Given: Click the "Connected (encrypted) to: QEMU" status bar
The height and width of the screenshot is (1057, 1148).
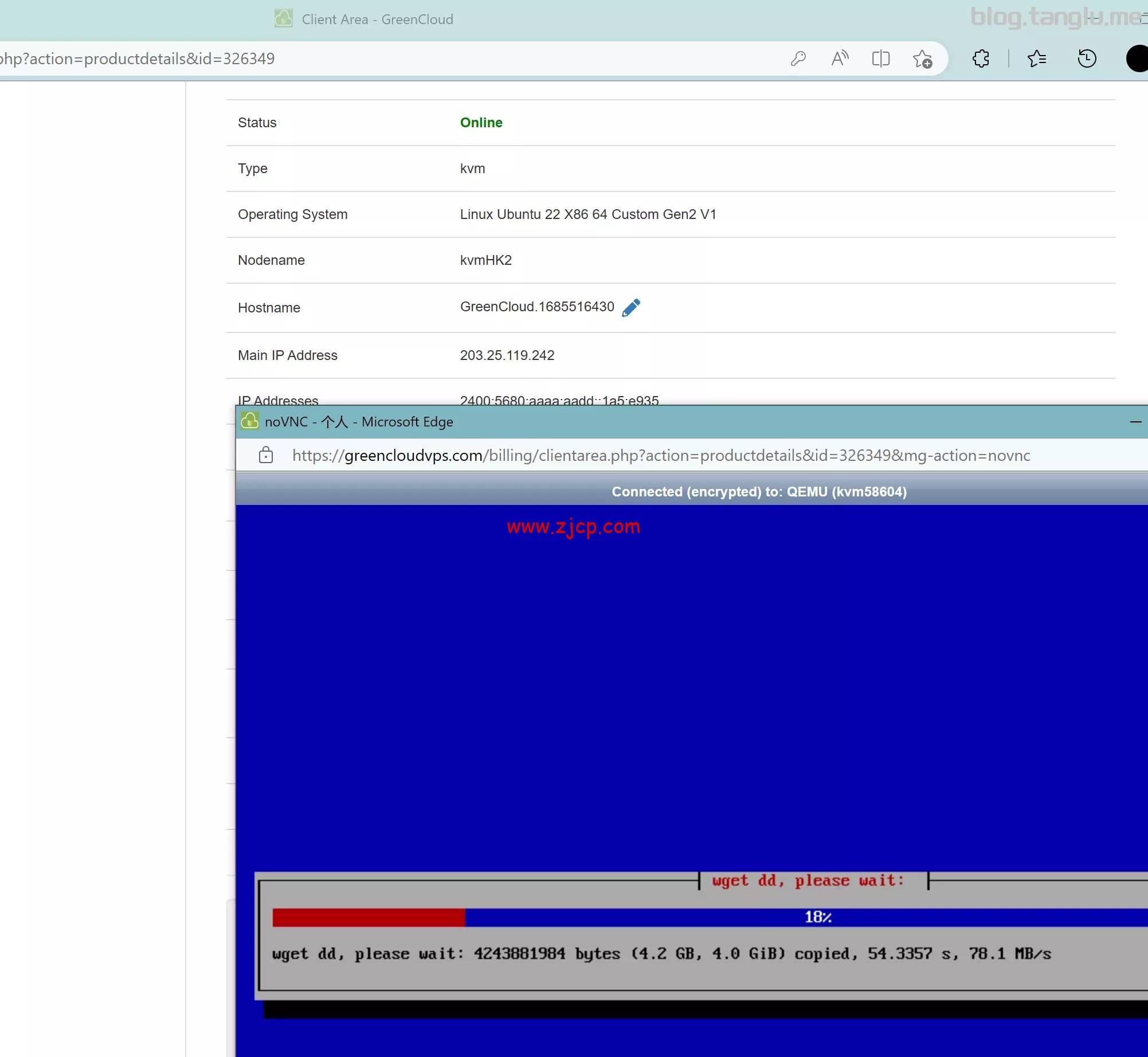Looking at the screenshot, I should click(759, 491).
